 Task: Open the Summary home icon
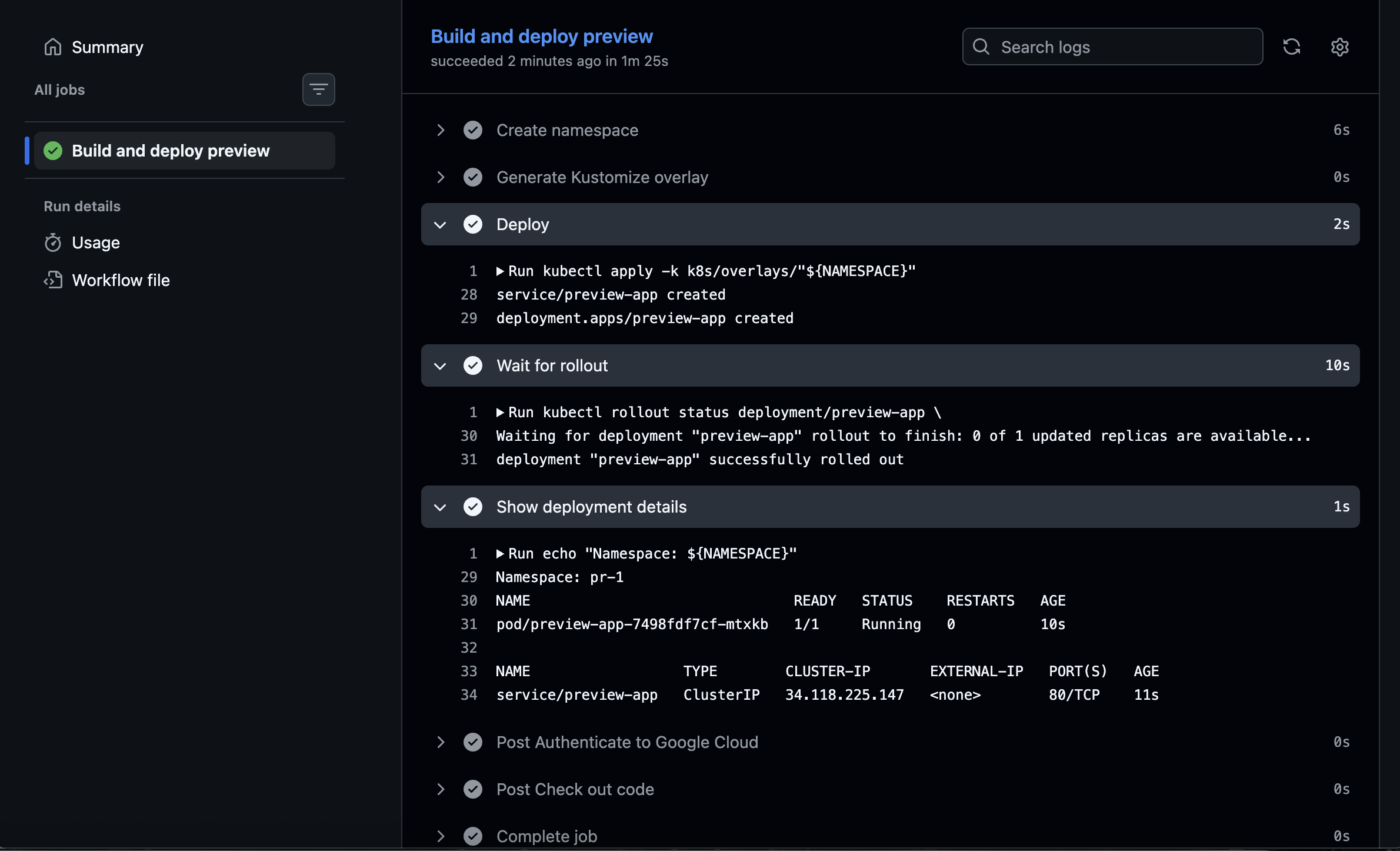point(53,47)
